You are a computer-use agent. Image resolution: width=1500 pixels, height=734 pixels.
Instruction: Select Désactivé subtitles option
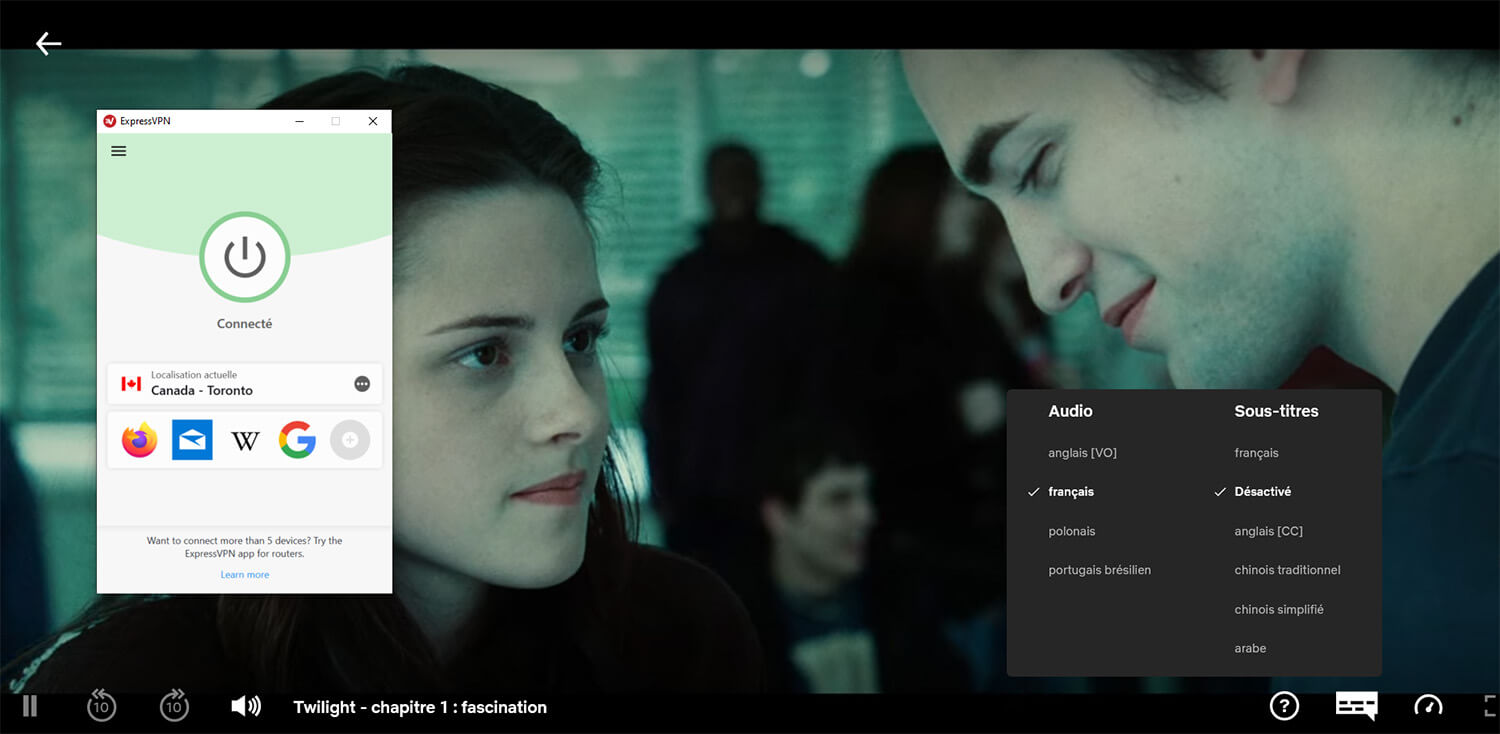(x=1263, y=492)
